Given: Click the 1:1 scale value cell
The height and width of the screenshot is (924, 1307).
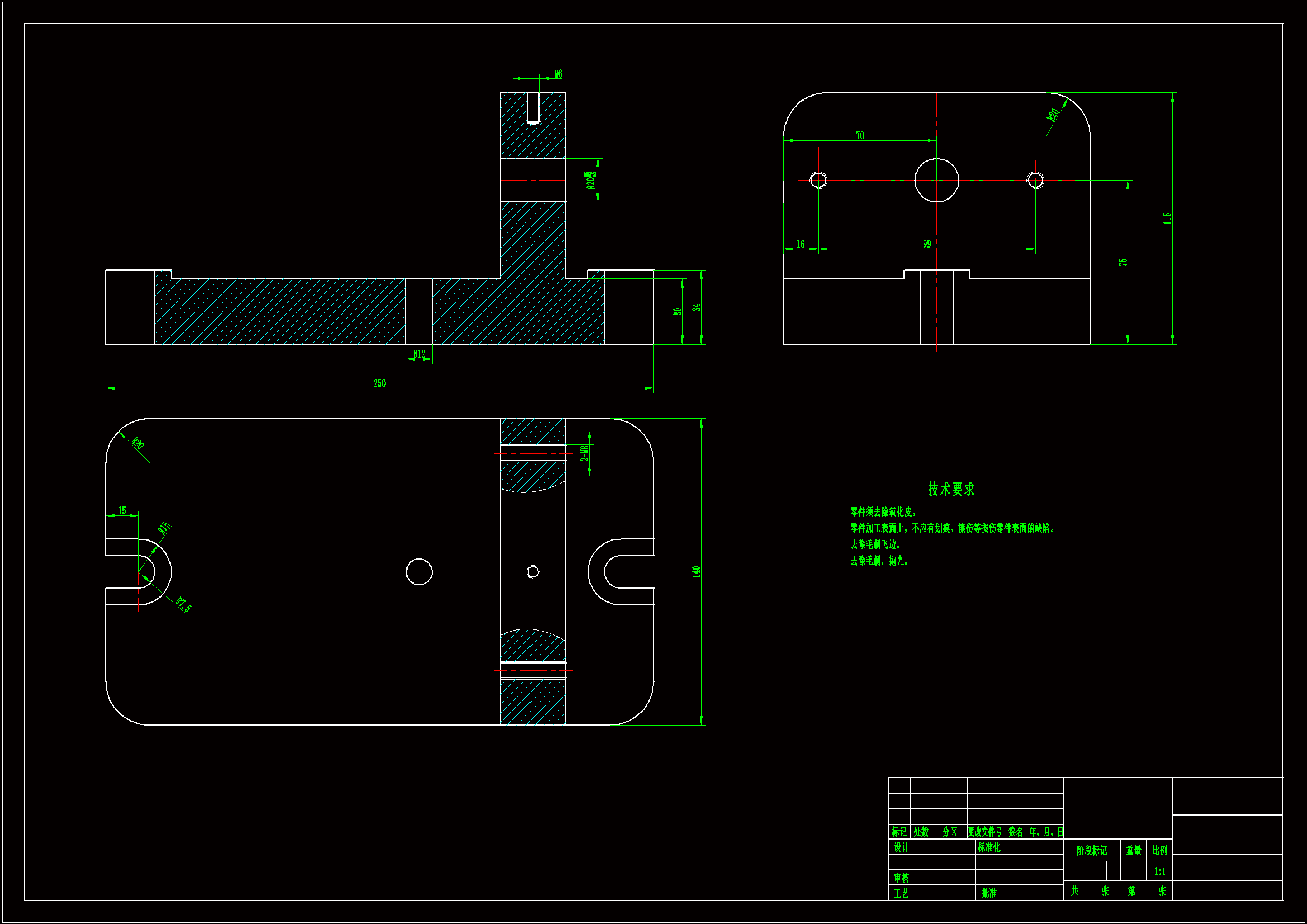Looking at the screenshot, I should coord(1159,871).
